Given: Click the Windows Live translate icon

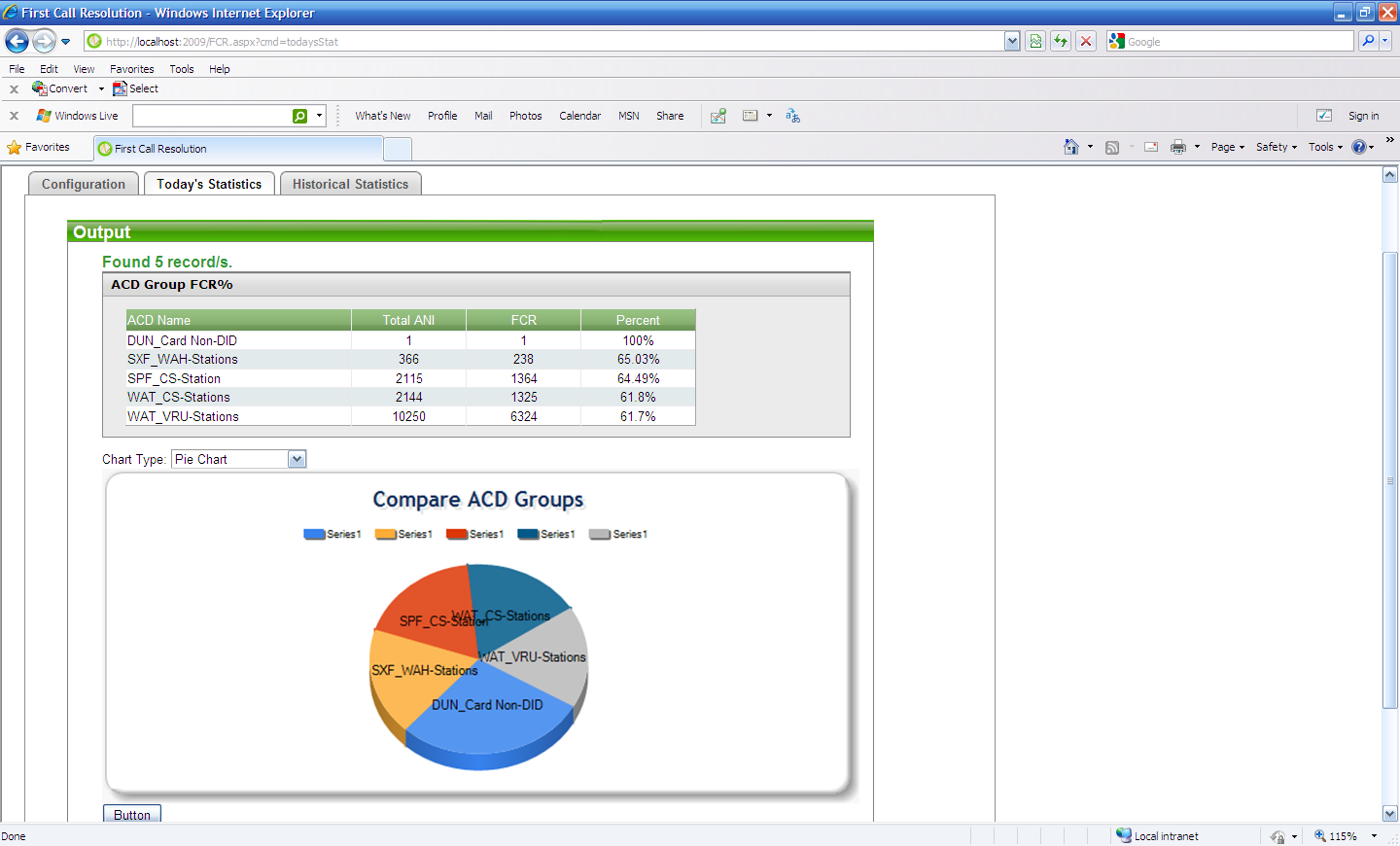Looking at the screenshot, I should click(x=792, y=116).
